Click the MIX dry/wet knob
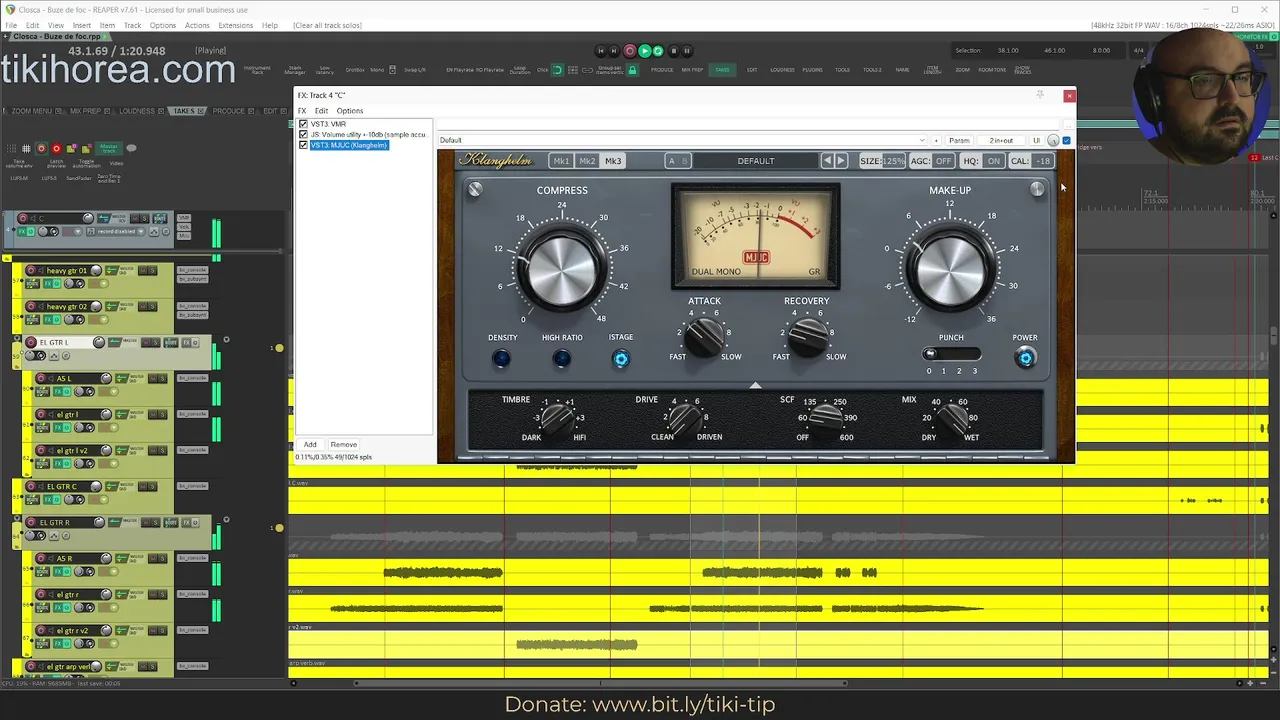 tap(950, 419)
